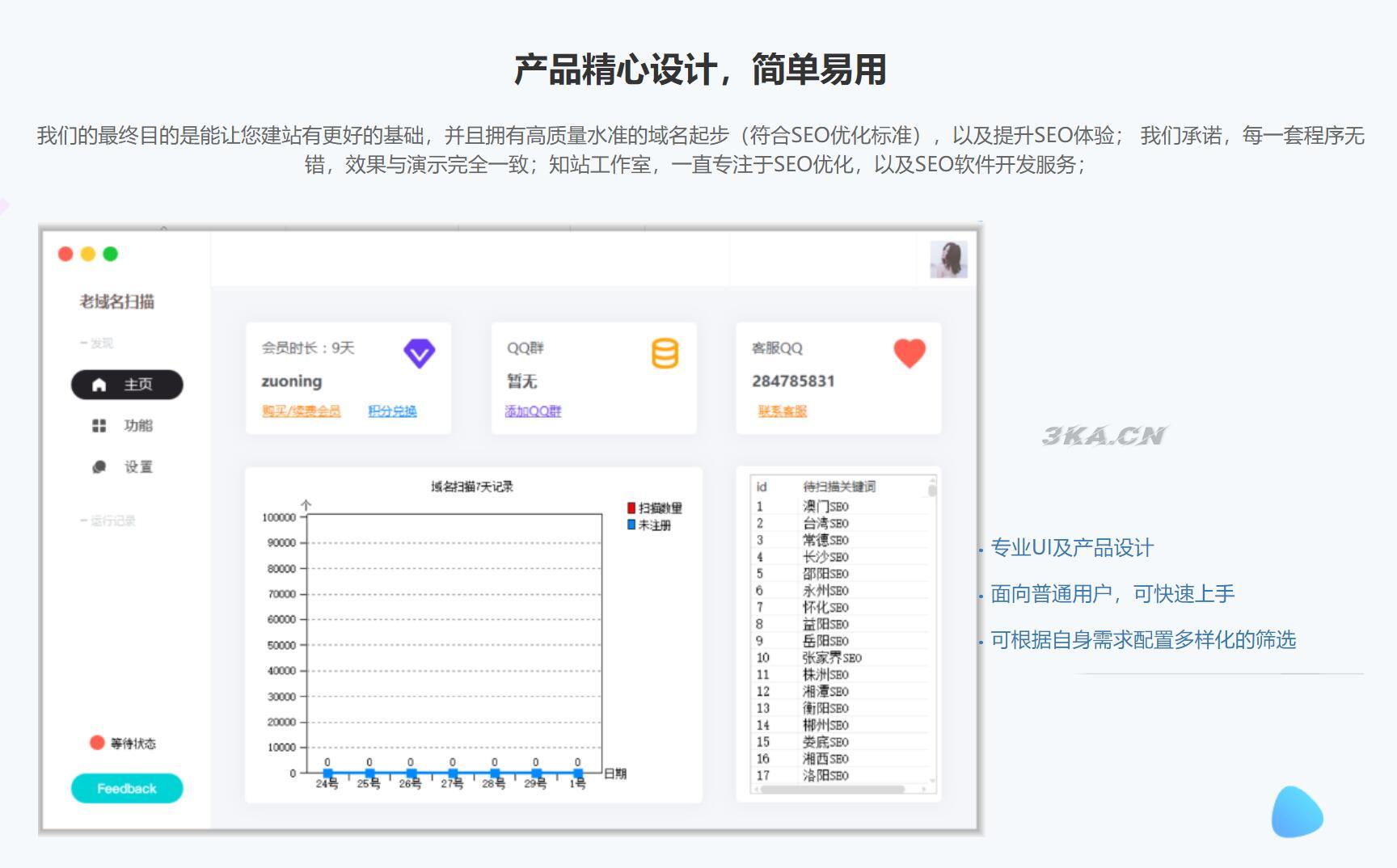Click the blue floating blob button
Screen dimensions: 1397x868
[x=1297, y=812]
